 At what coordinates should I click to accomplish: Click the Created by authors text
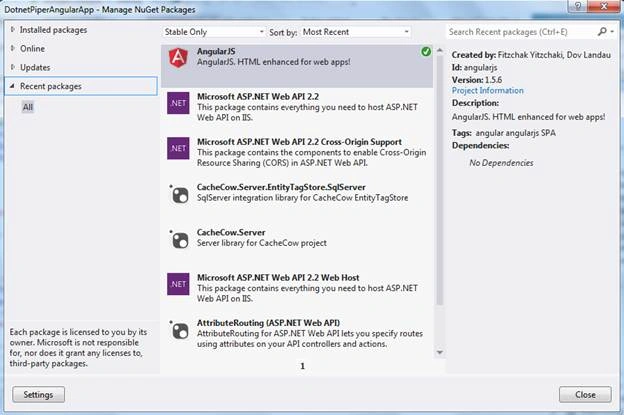click(531, 55)
